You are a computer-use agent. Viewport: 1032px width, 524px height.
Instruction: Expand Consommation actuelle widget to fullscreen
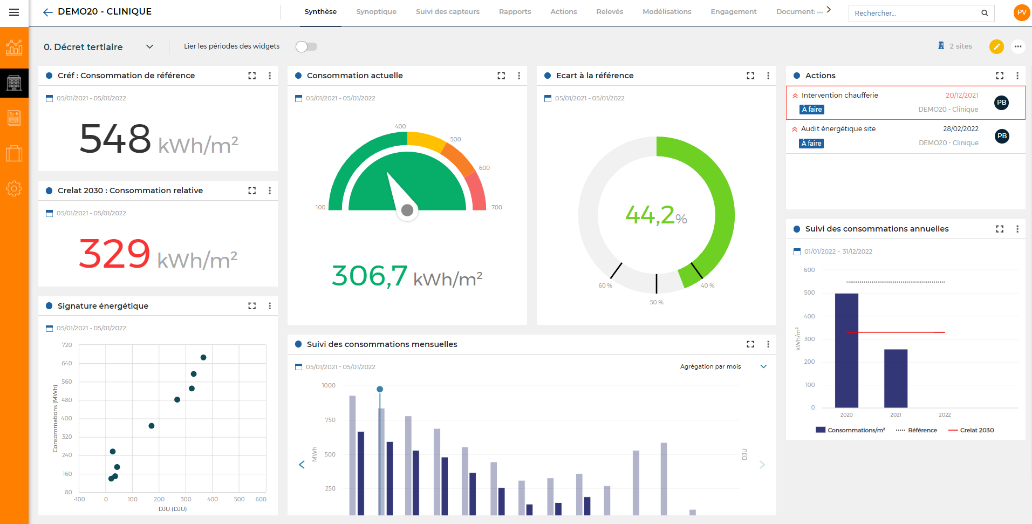coord(501,75)
